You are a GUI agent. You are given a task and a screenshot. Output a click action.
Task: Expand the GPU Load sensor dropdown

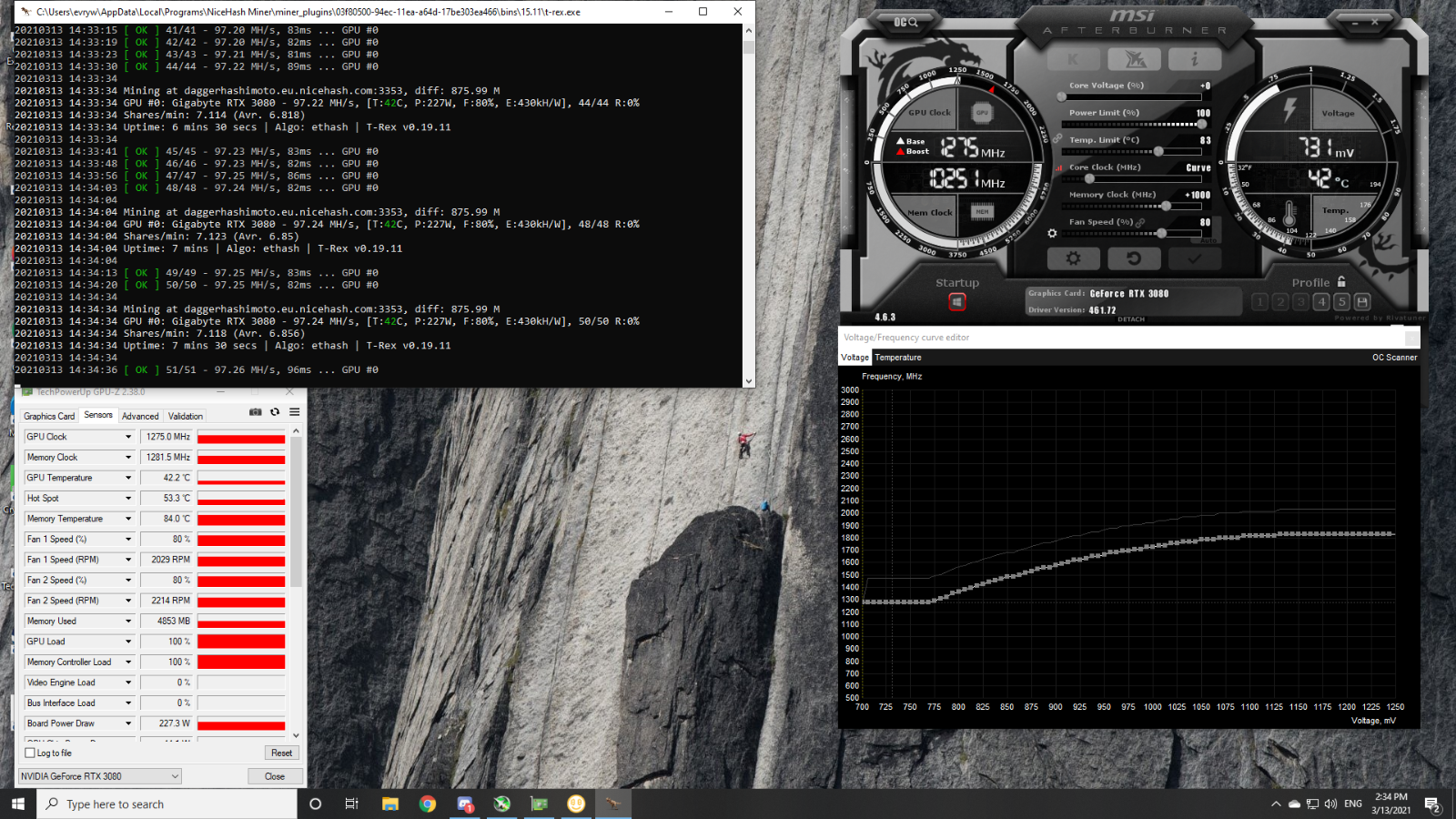click(128, 642)
